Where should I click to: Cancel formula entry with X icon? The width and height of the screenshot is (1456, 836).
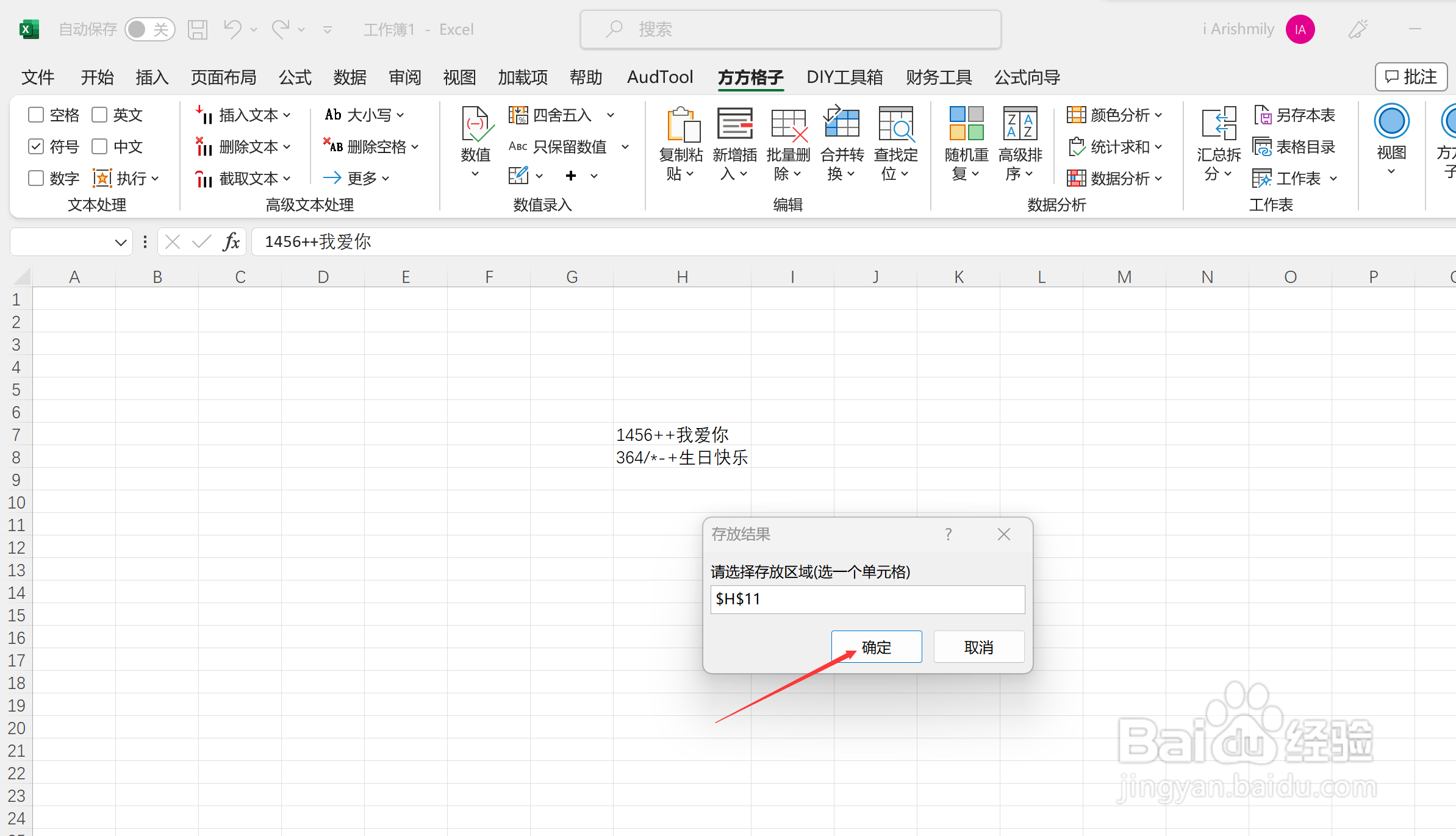173,242
